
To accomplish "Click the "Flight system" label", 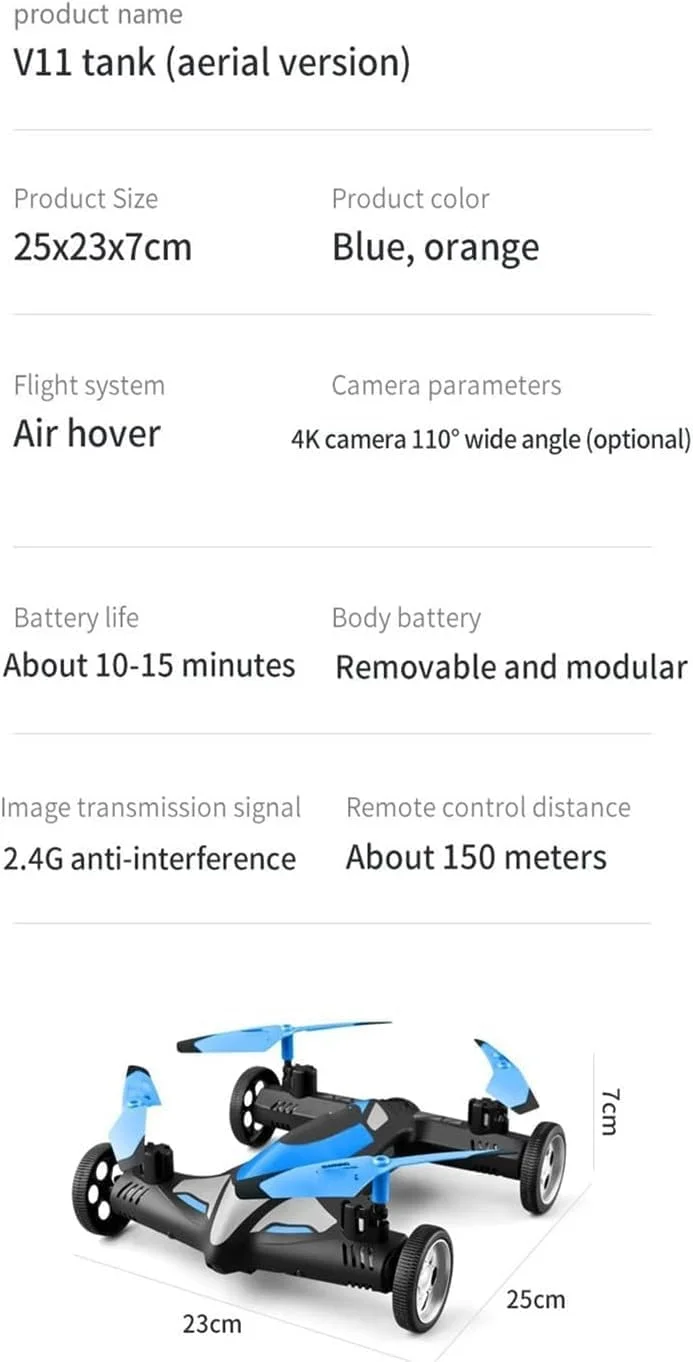I will (x=89, y=385).
